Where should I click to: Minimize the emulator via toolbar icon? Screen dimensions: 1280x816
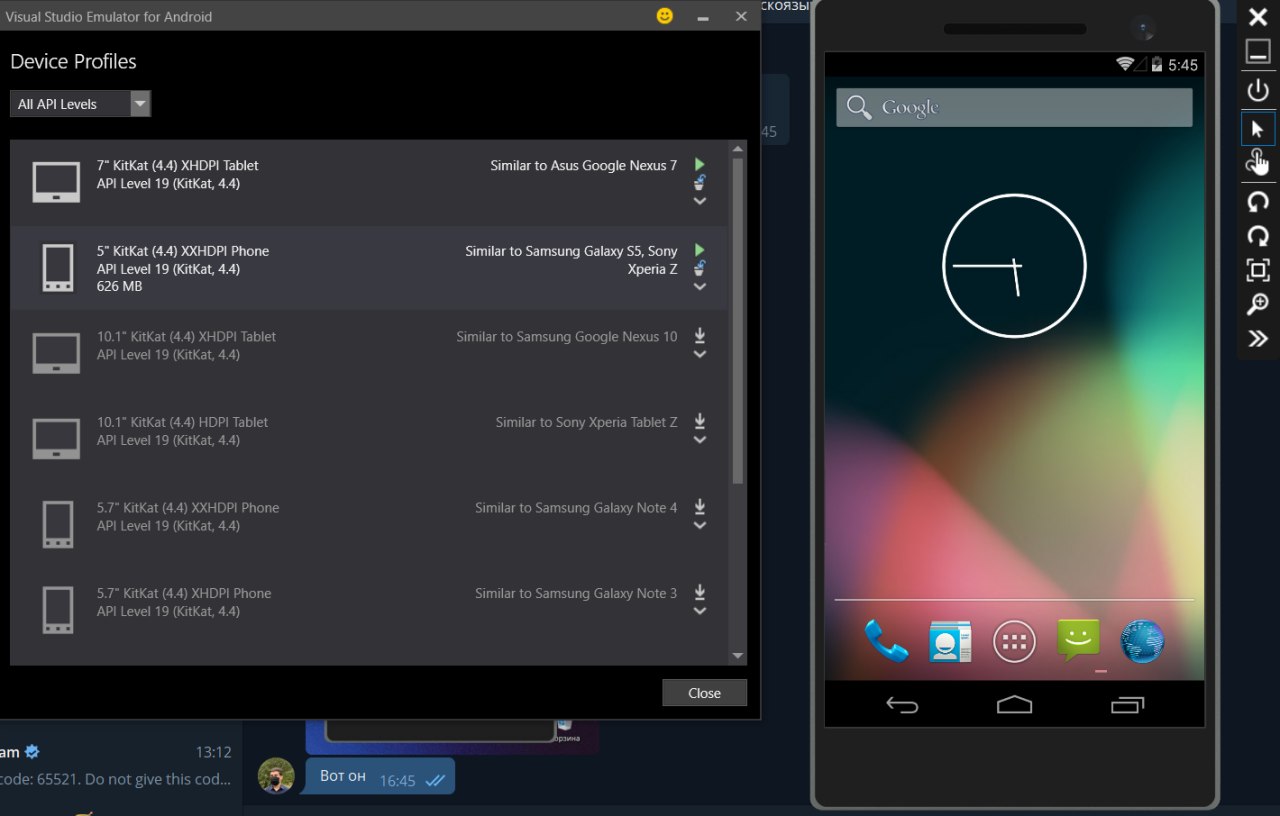1258,52
